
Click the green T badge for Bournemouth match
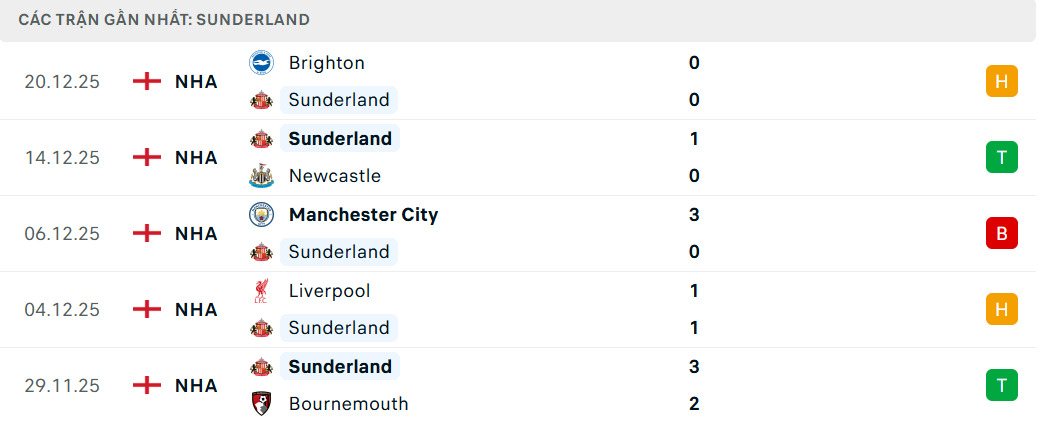coord(1001,385)
